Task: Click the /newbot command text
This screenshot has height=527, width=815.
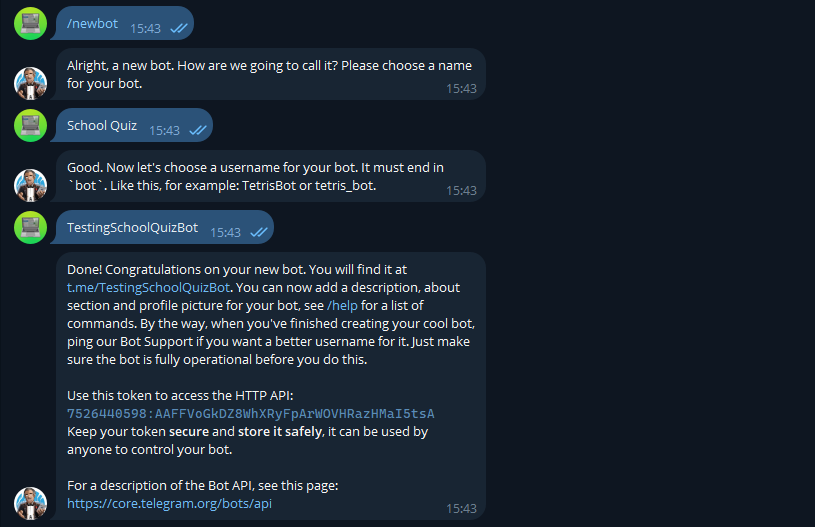Action: [93, 23]
